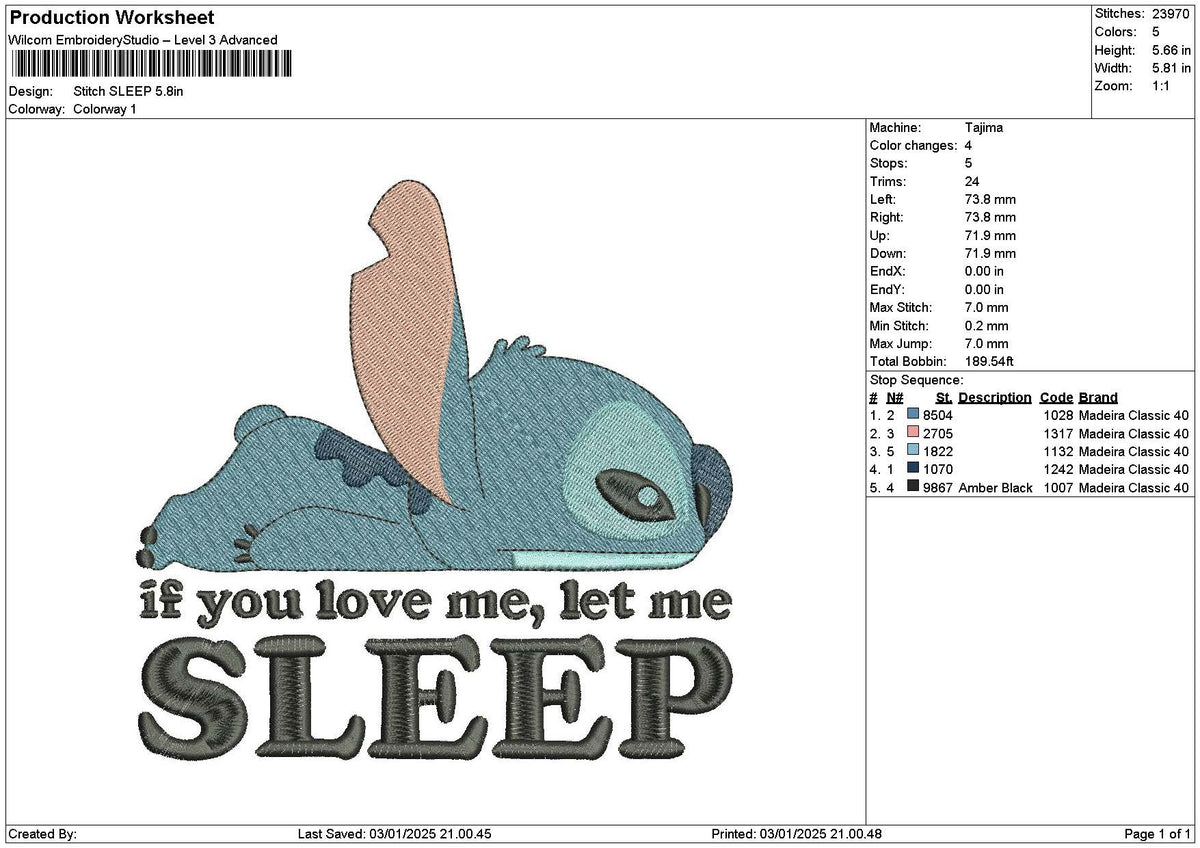Screen dimensions: 1200x848
Task: Click the Total Bobbin value 189.54ft
Action: (989, 362)
